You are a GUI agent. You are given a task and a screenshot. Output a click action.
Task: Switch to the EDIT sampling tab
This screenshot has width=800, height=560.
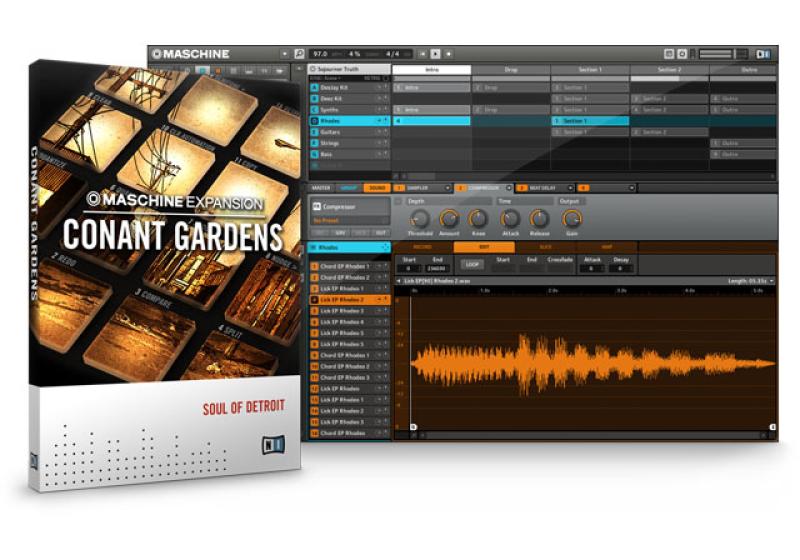pyautogui.click(x=484, y=247)
